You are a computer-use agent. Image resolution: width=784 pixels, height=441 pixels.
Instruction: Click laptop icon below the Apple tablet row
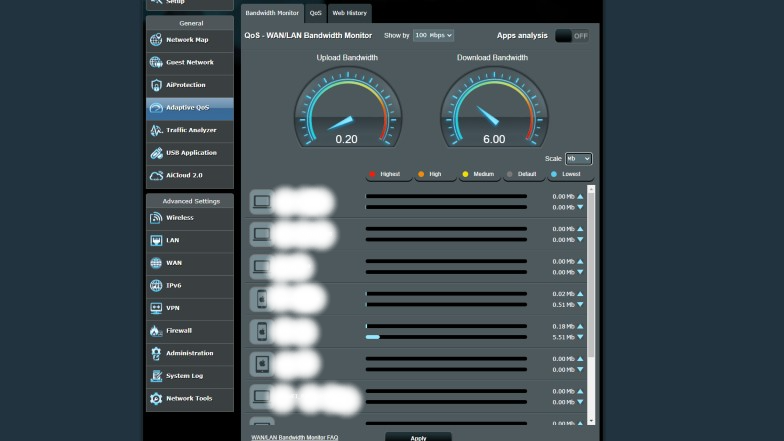[262, 396]
